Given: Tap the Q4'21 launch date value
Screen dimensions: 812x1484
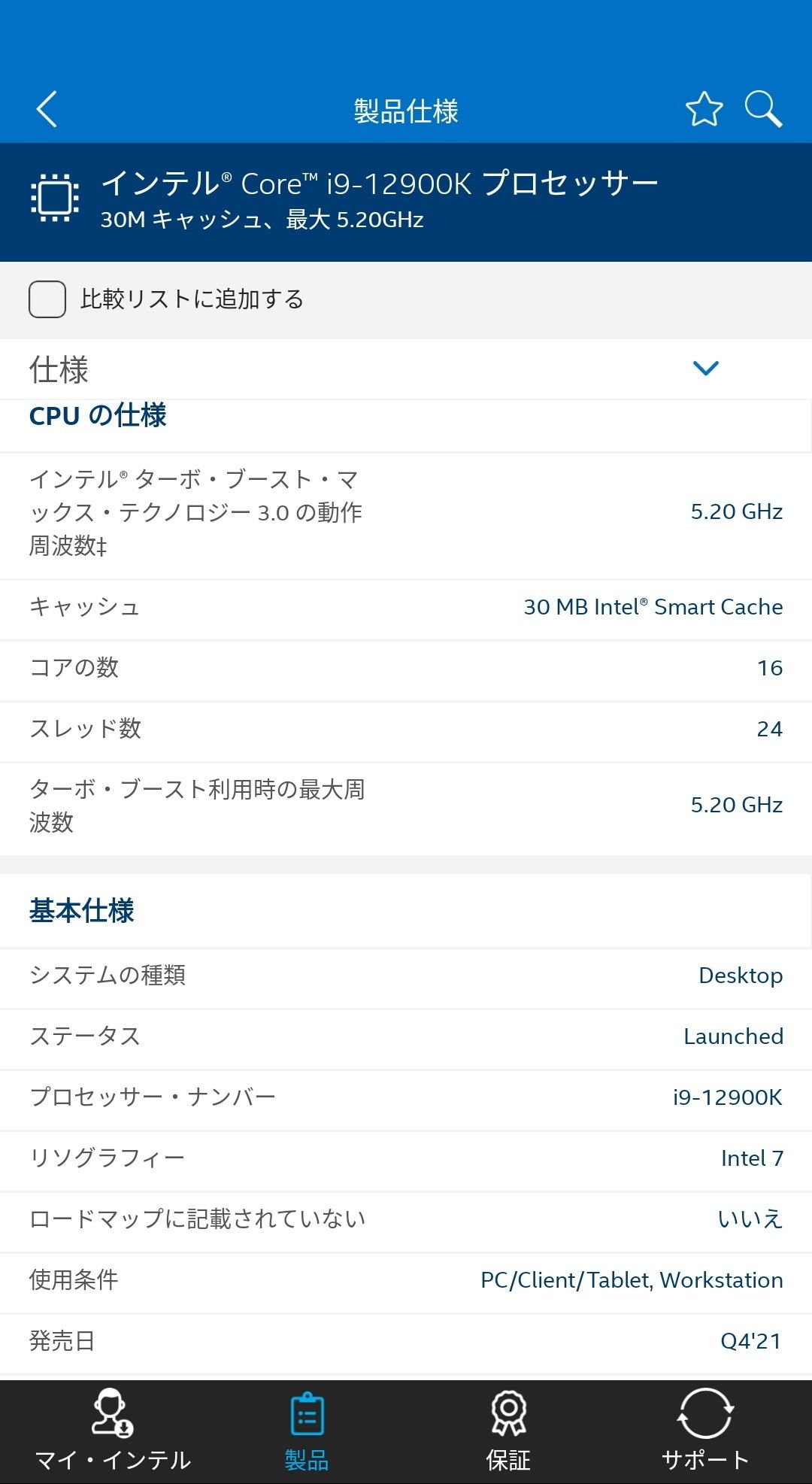Looking at the screenshot, I should (x=751, y=1341).
